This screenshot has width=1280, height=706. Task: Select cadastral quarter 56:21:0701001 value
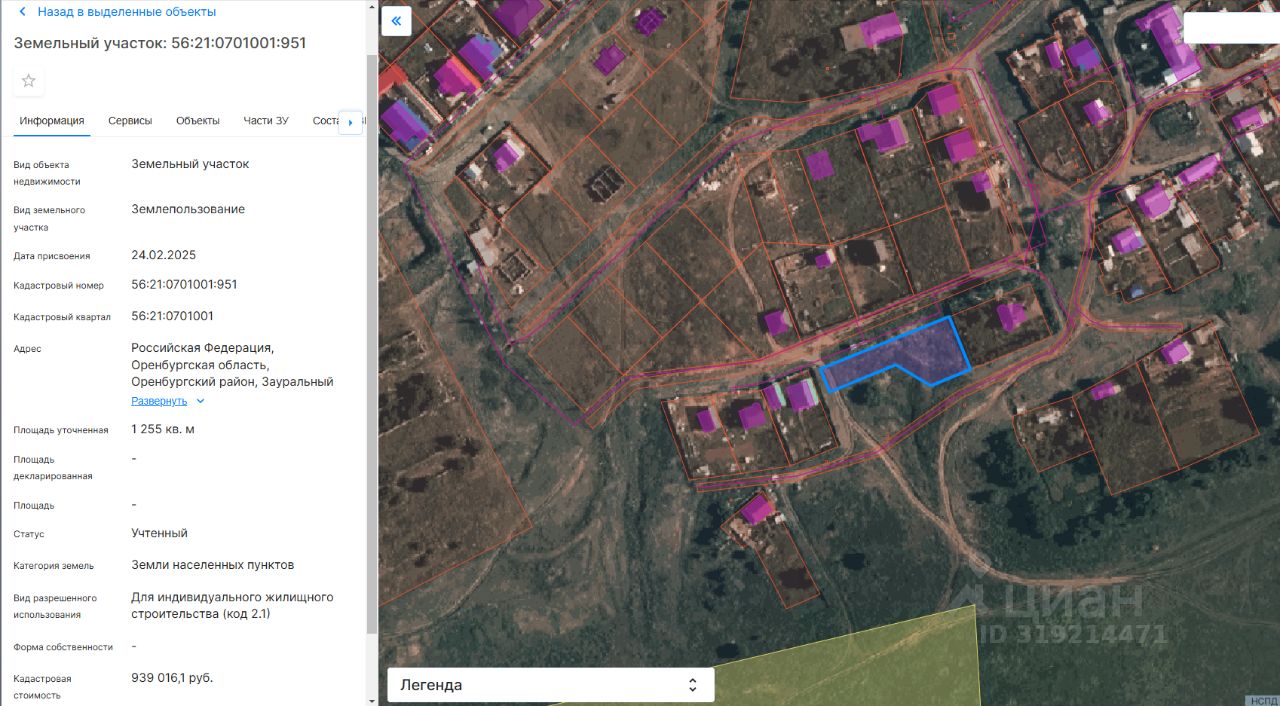click(x=172, y=316)
